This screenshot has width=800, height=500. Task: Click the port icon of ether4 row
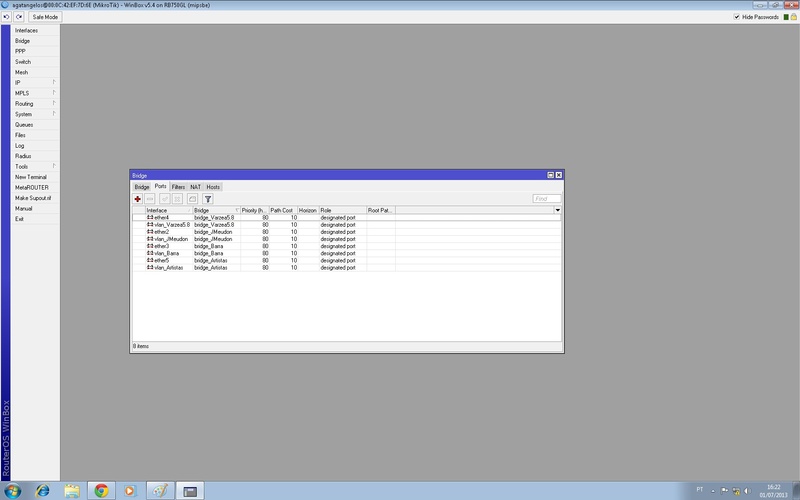(150, 217)
